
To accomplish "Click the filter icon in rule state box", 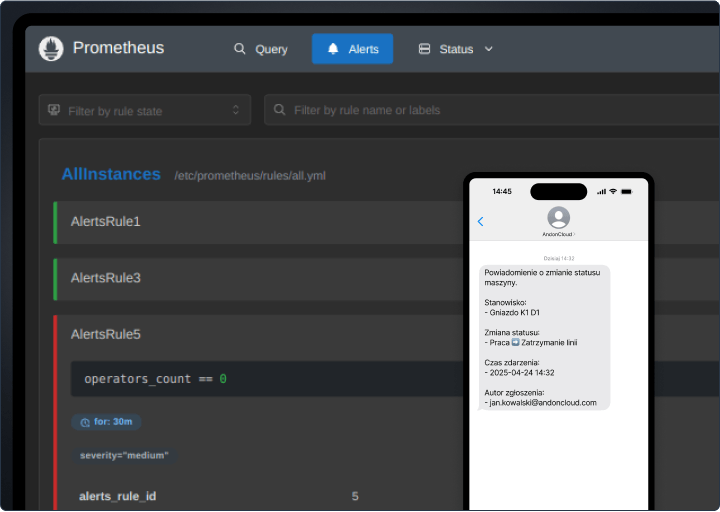I will point(54,110).
